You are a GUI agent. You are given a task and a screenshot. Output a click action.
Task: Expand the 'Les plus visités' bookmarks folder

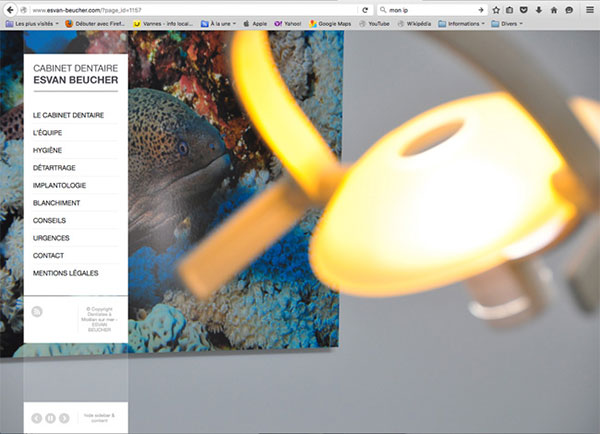click(33, 24)
